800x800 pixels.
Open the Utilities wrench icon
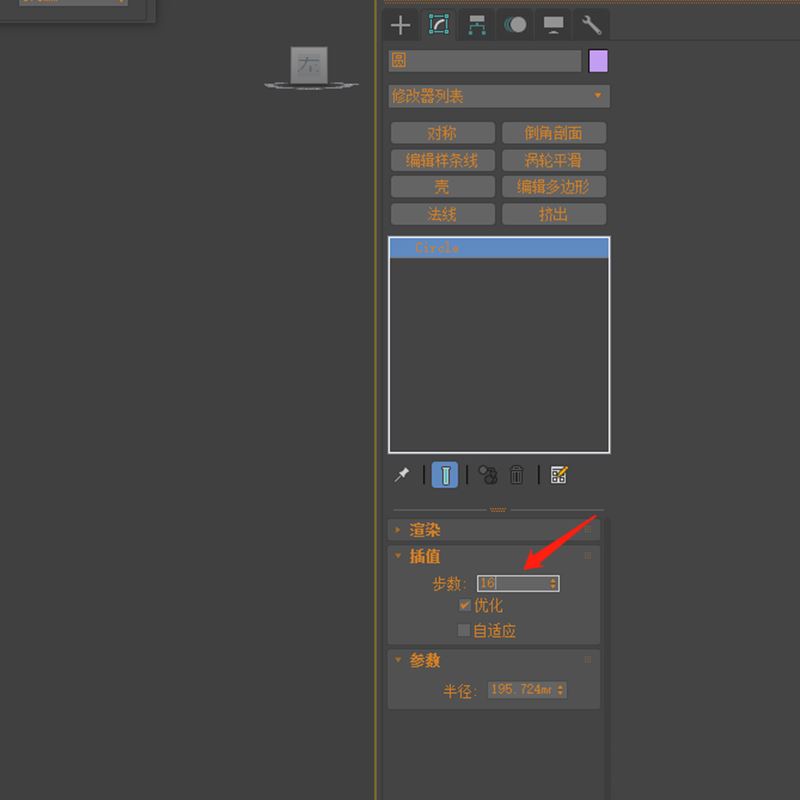click(591, 25)
